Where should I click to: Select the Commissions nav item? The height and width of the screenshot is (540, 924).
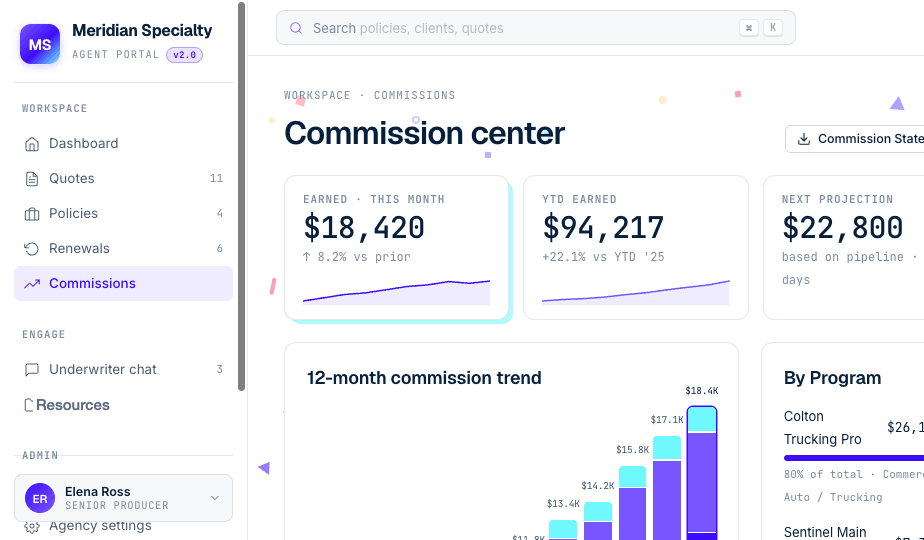(123, 284)
